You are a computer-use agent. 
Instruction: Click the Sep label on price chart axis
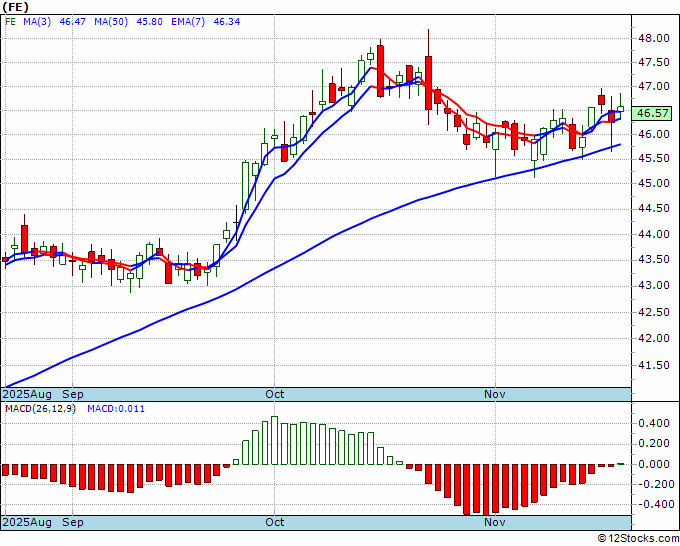click(72, 394)
